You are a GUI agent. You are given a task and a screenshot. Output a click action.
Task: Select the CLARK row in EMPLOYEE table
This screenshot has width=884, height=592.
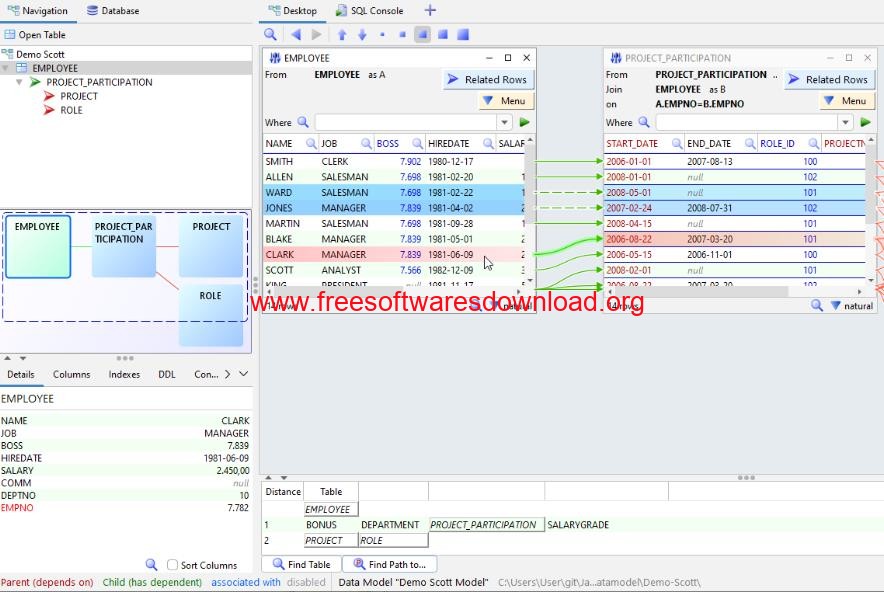click(395, 254)
